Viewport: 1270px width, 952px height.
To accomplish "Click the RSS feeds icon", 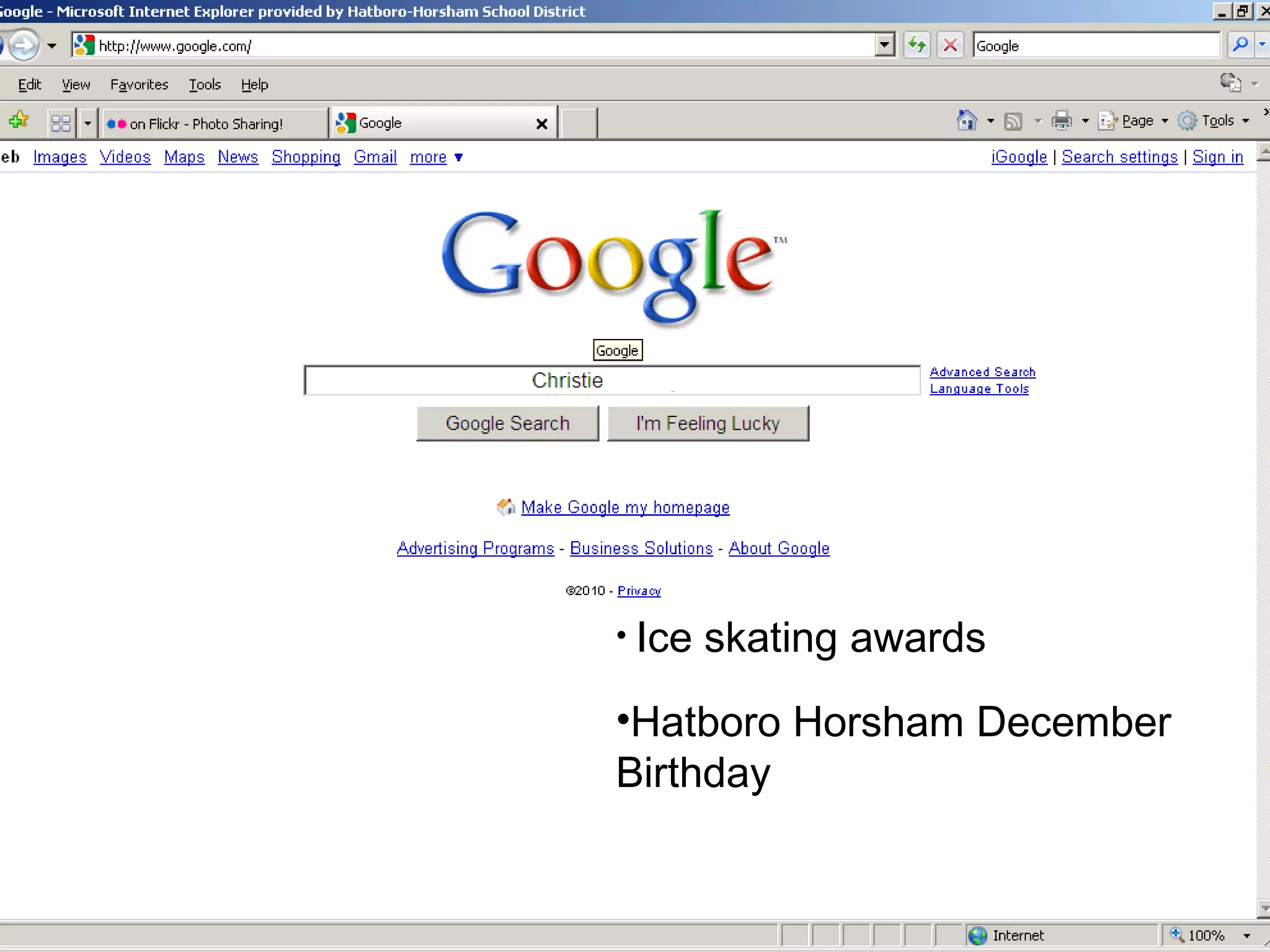I will [1013, 121].
